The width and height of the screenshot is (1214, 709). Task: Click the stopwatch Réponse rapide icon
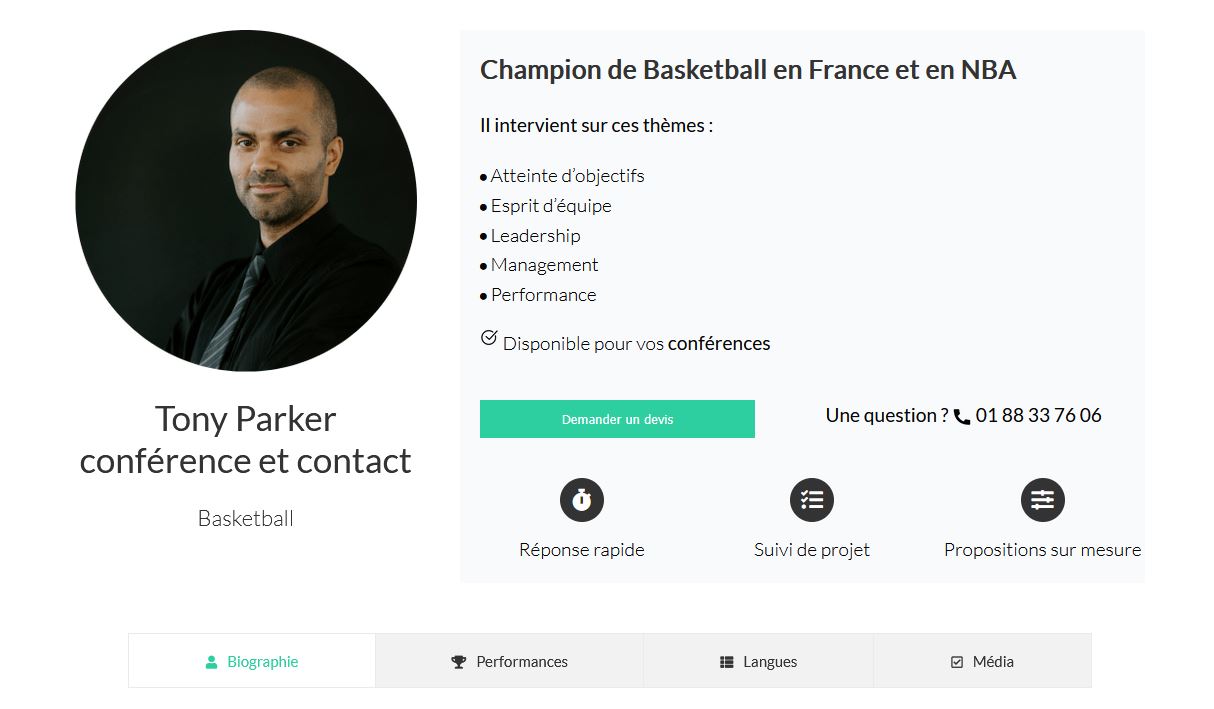pos(582,500)
